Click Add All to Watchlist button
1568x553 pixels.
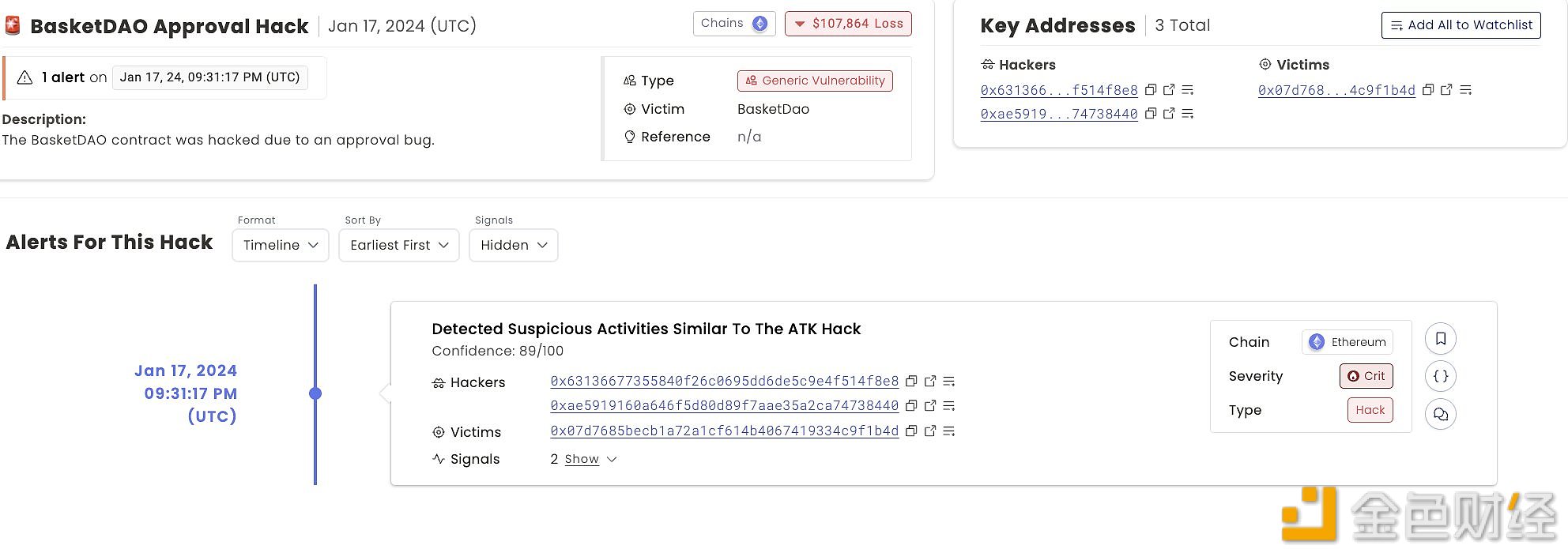click(1461, 25)
